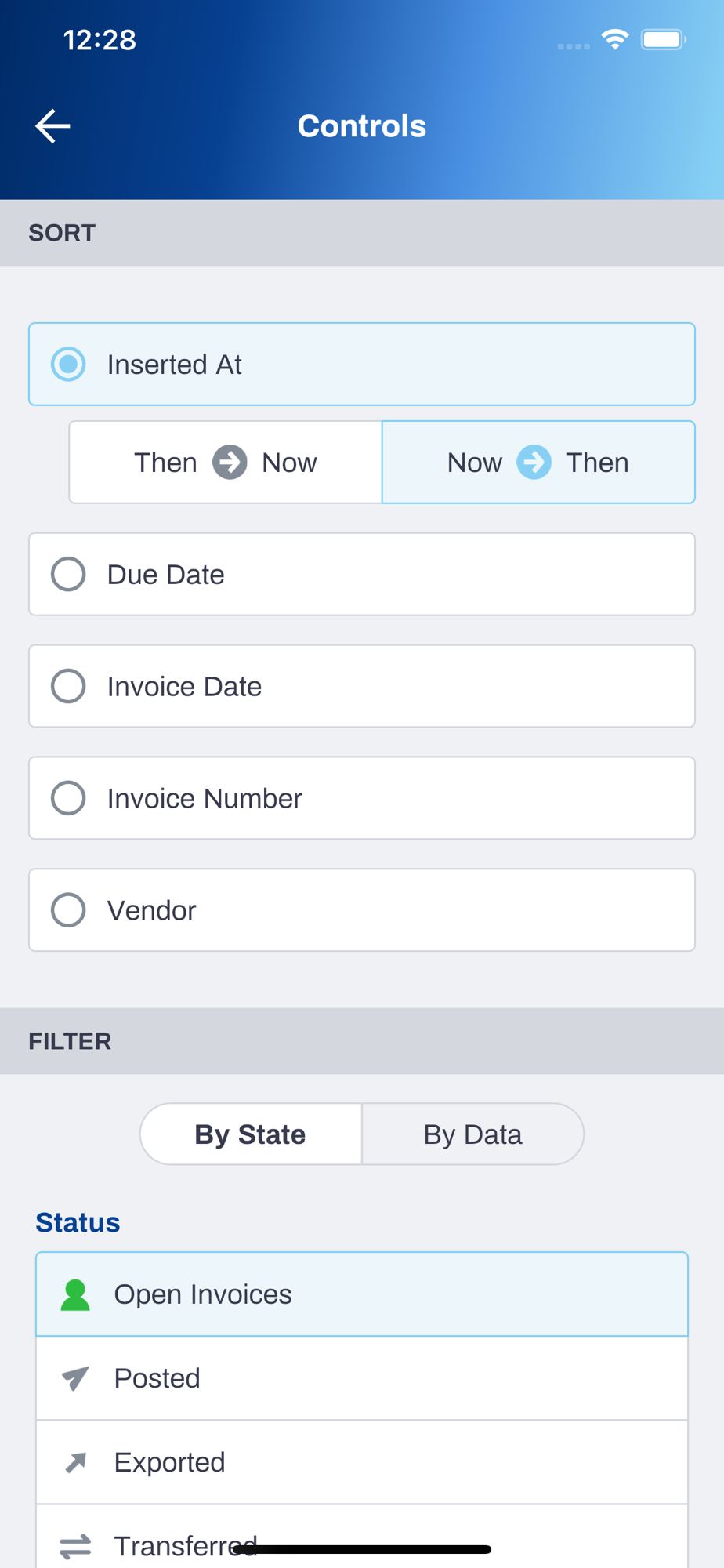Click the swap arrows Transferred icon
Screen dimensions: 724x1568
pos(75,1546)
